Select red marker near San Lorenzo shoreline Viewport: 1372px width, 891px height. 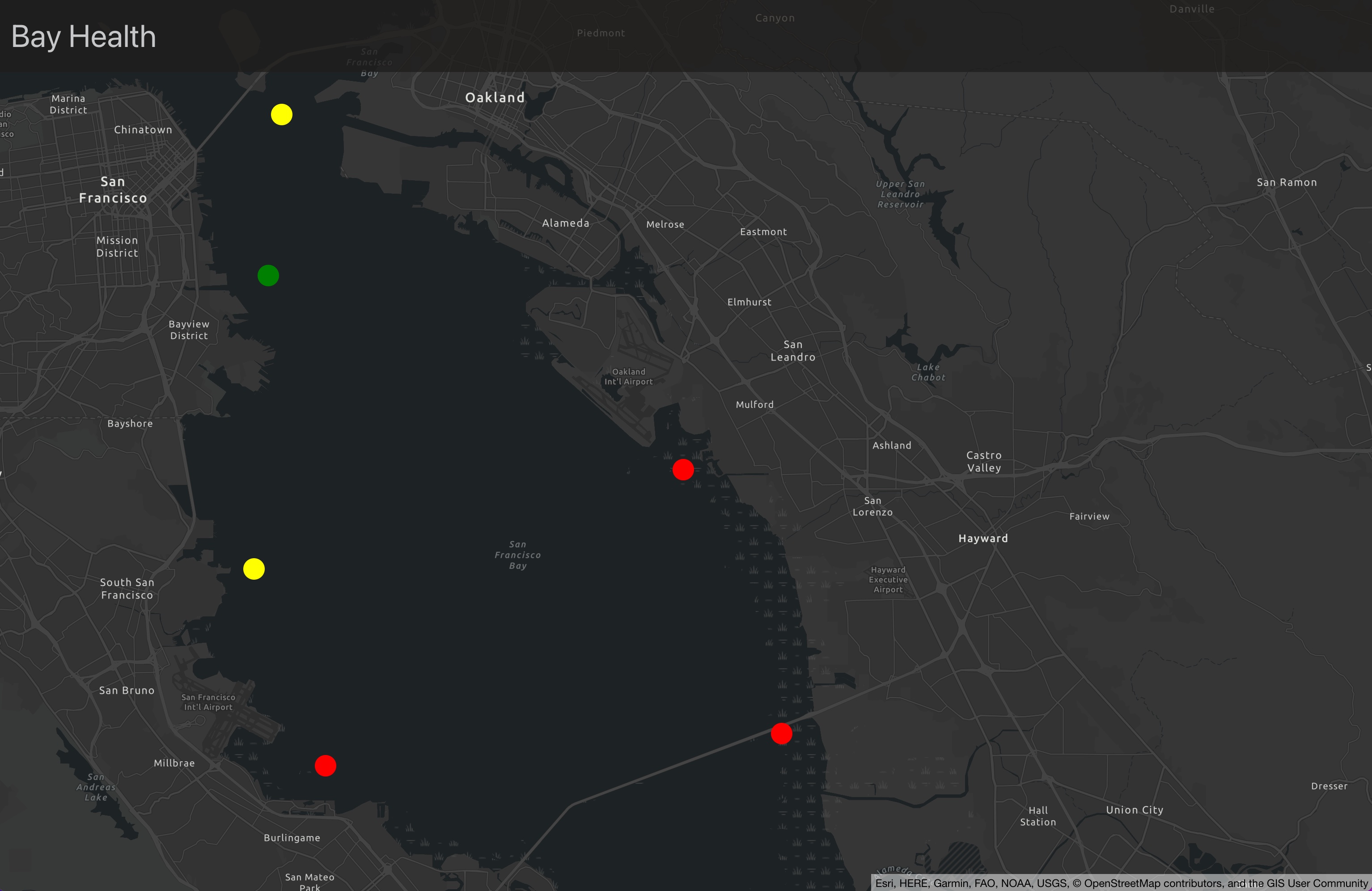point(683,470)
